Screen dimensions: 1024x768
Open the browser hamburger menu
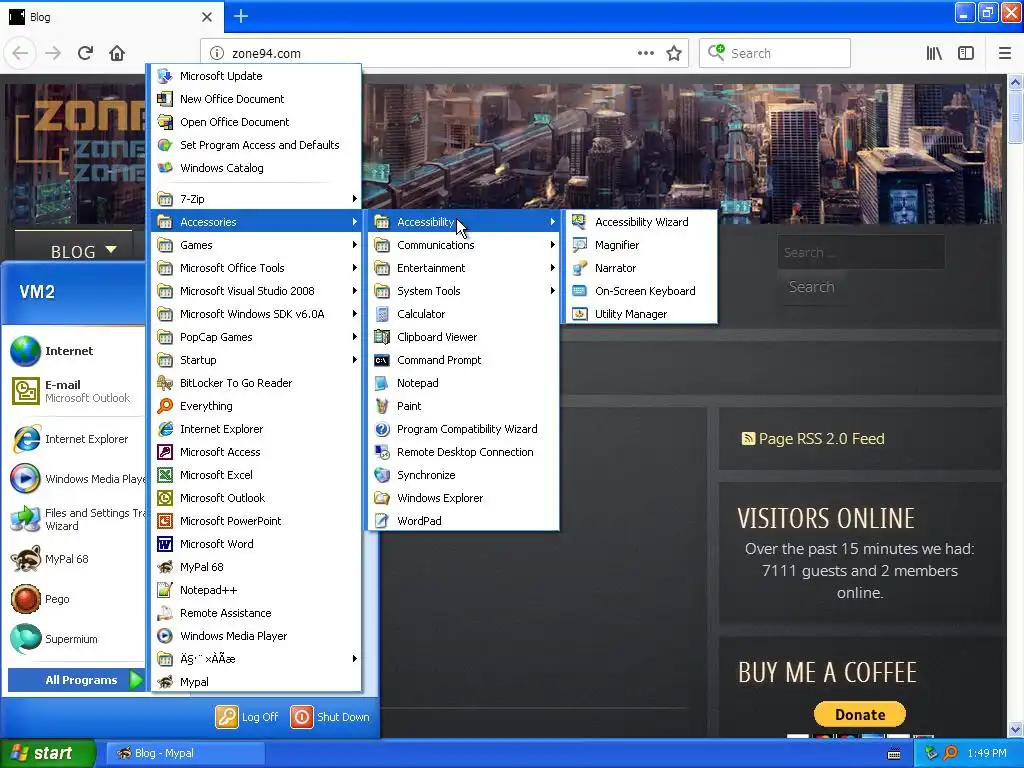[x=1004, y=53]
